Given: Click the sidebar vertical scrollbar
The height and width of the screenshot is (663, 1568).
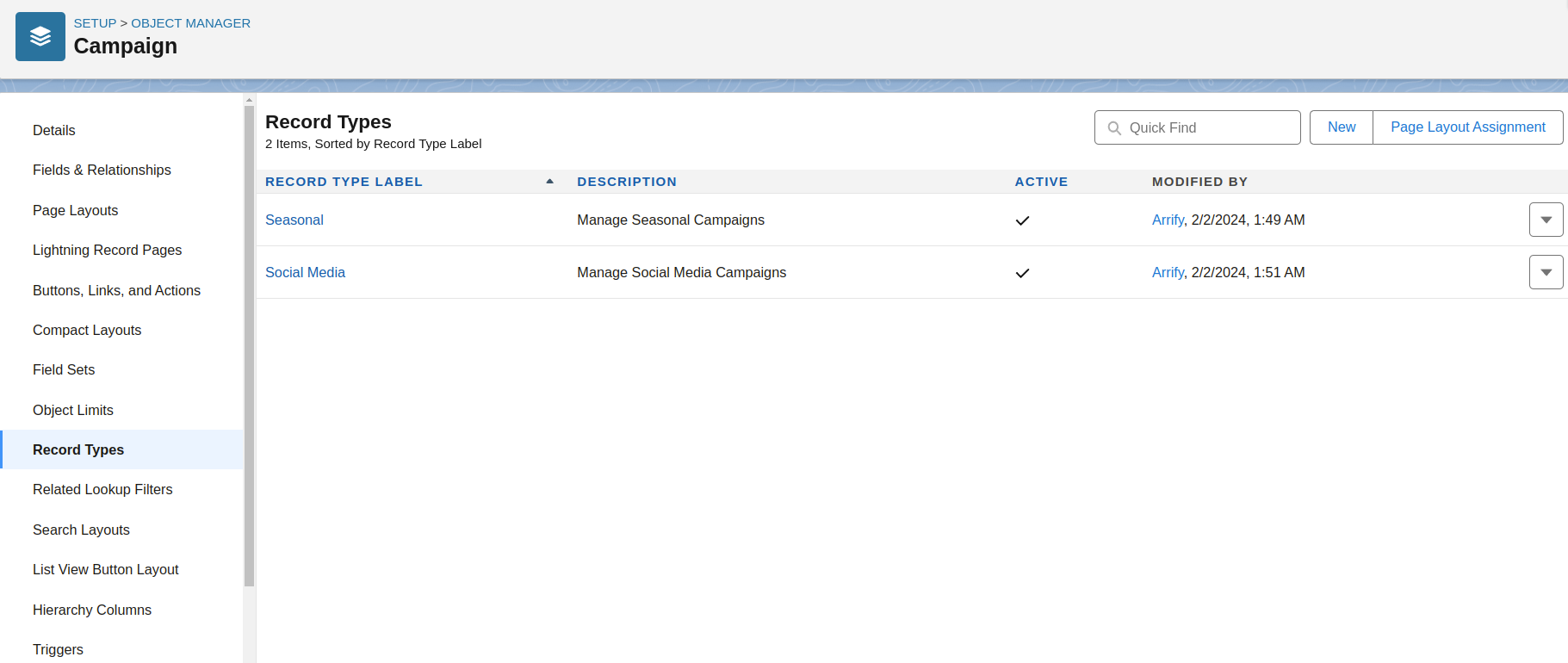Looking at the screenshot, I should [x=249, y=346].
